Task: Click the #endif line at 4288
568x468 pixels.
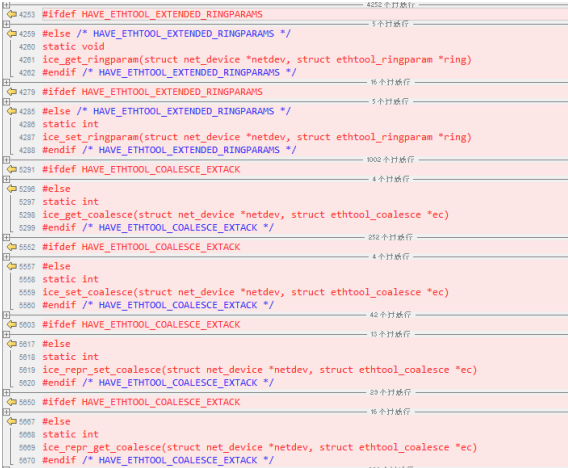Action: coord(169,150)
